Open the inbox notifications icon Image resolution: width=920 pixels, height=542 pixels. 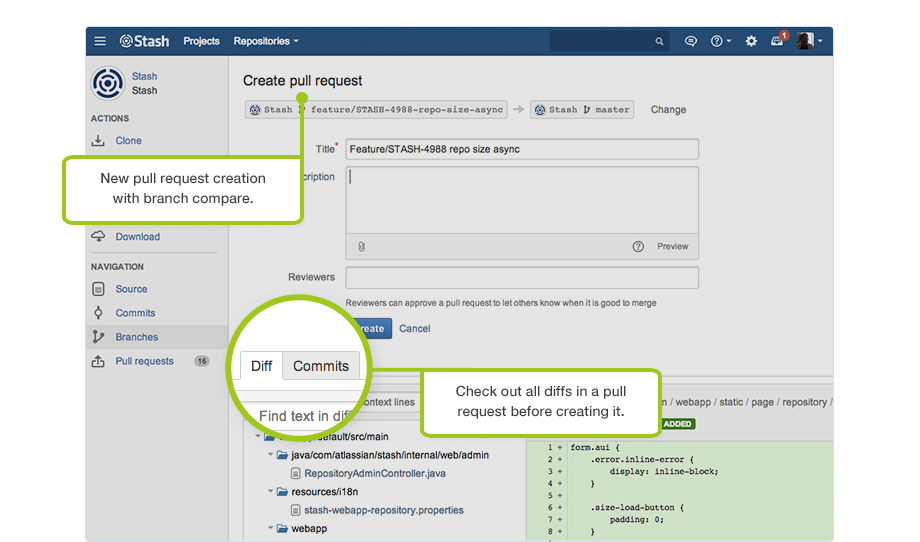777,40
